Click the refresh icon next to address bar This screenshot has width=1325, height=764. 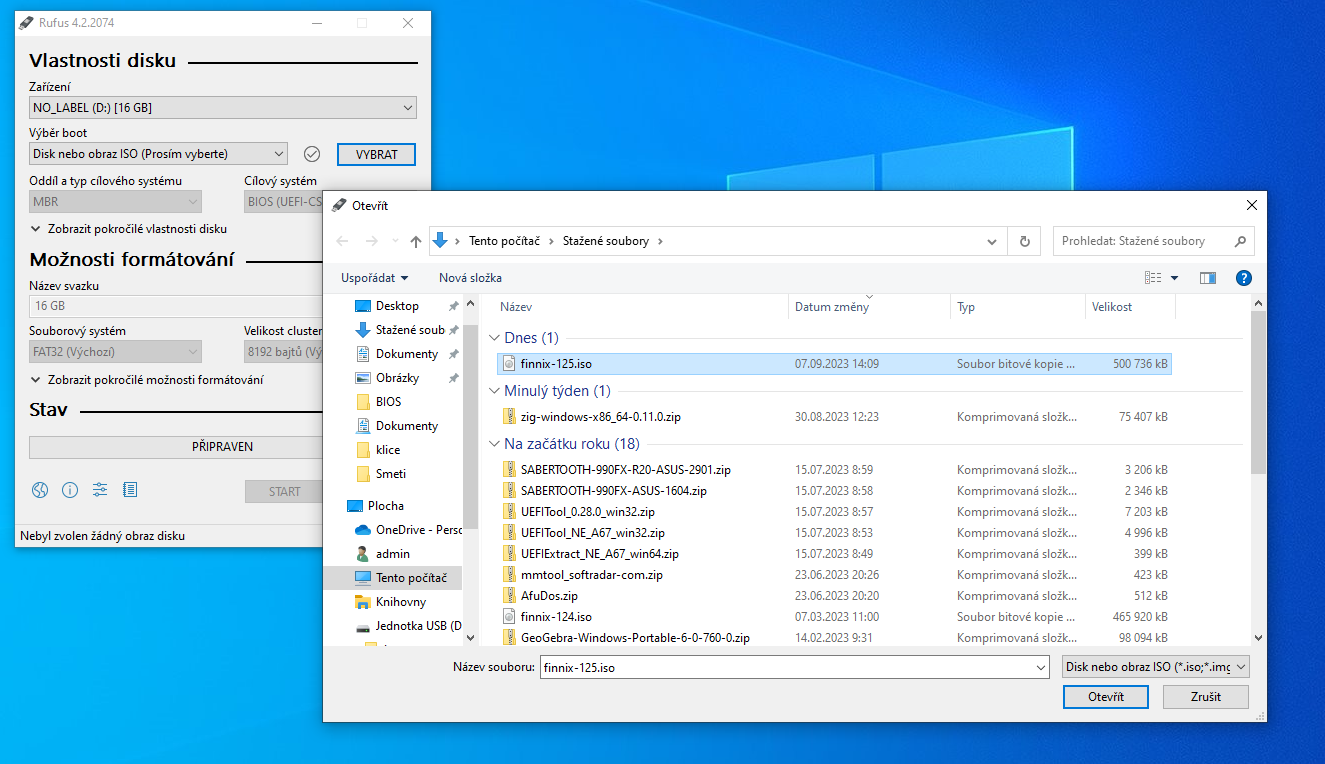pos(1024,241)
